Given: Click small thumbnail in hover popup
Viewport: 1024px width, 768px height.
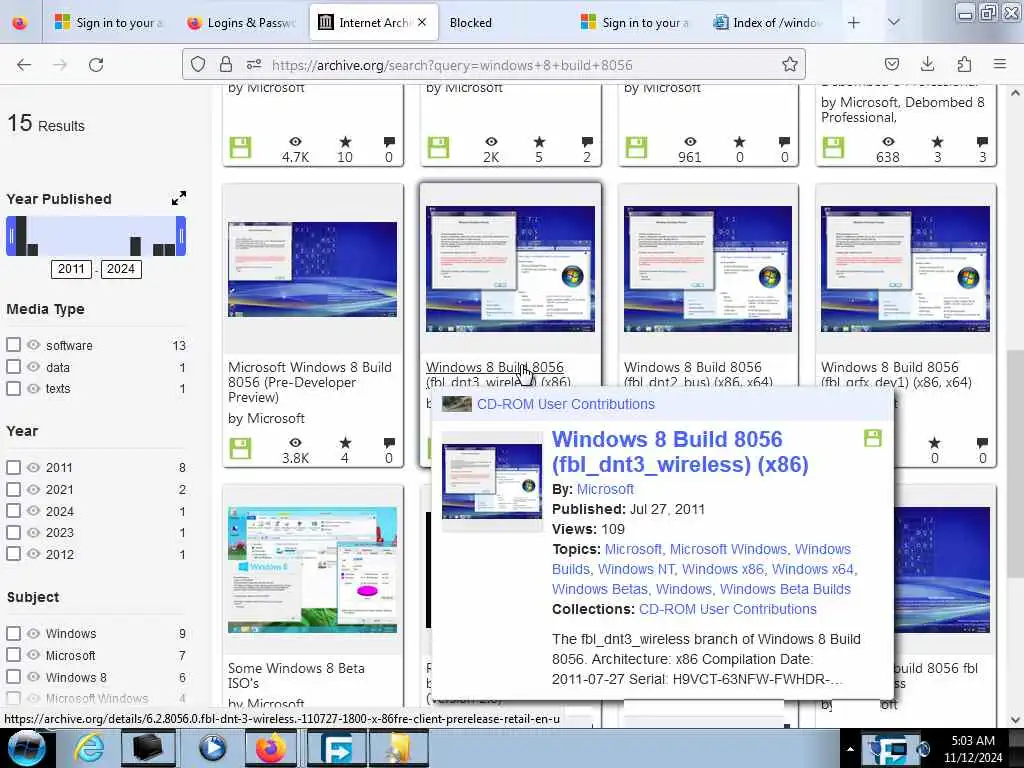Looking at the screenshot, I should (x=492, y=481).
